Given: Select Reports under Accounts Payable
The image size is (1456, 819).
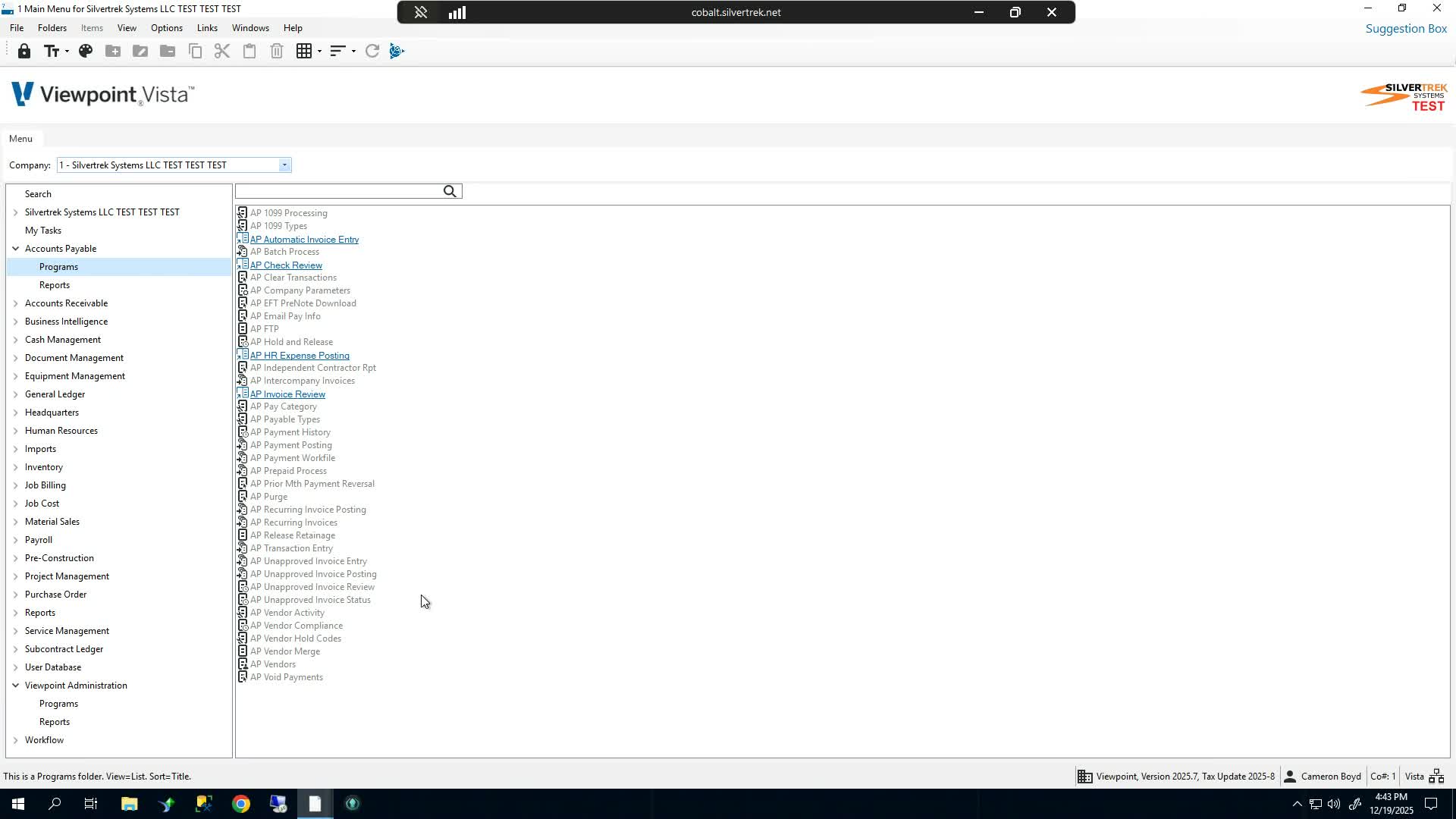Looking at the screenshot, I should (55, 284).
